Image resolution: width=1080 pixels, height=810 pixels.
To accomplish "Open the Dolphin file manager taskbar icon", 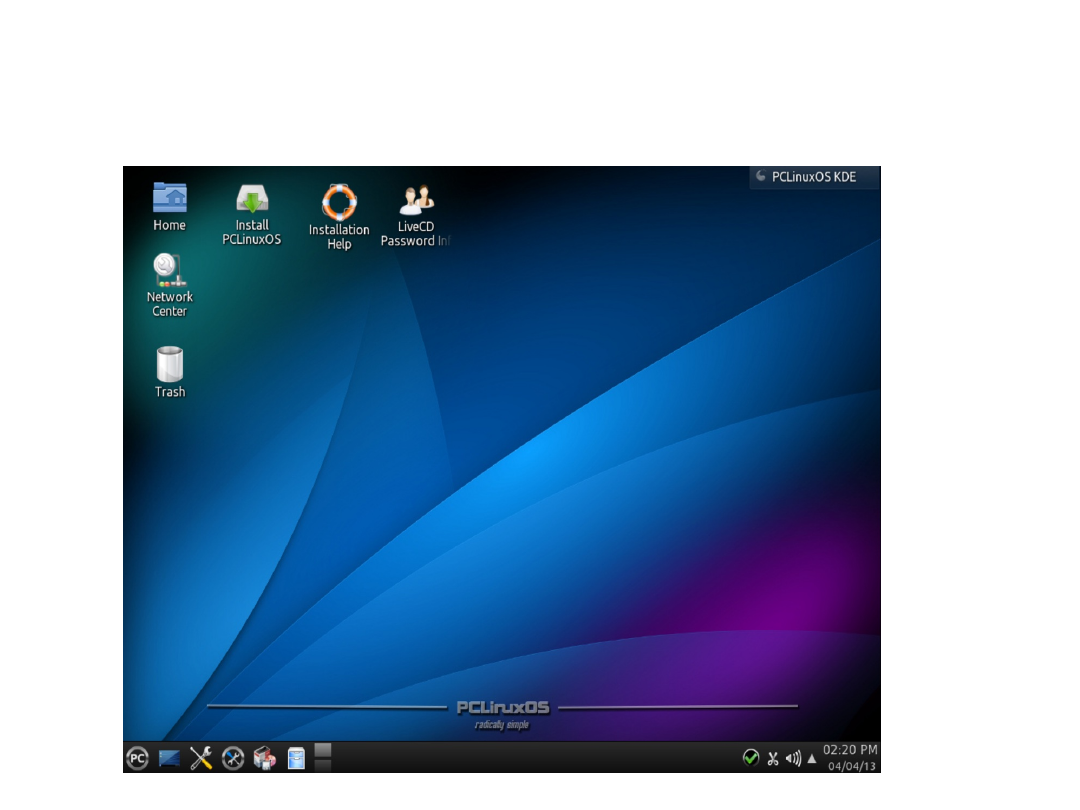I will click(x=296, y=758).
